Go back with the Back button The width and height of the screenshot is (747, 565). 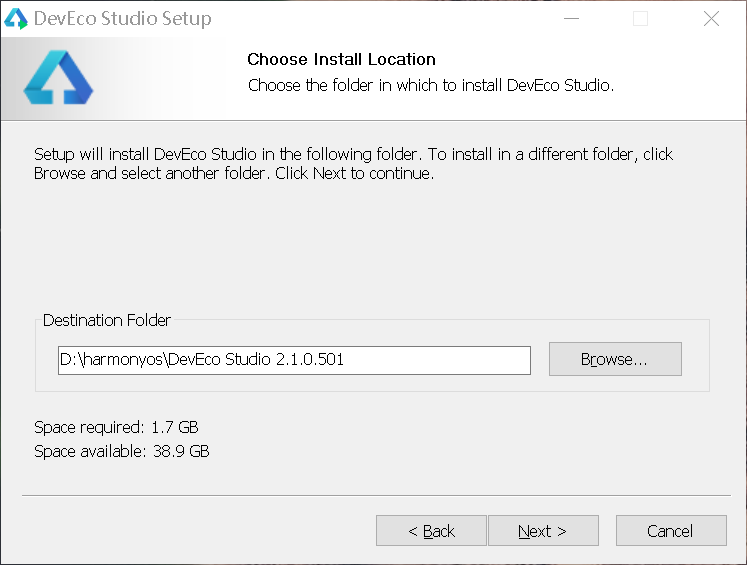[431, 531]
